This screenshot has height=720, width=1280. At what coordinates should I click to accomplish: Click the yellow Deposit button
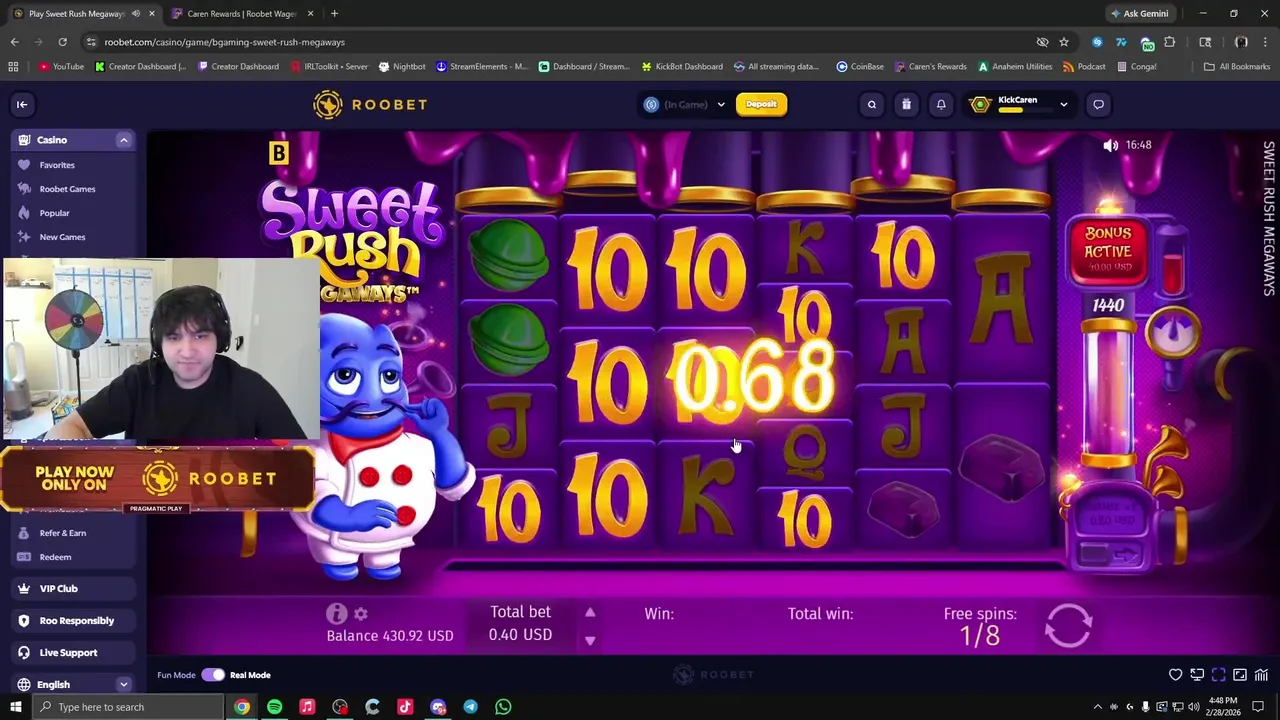[x=761, y=104]
